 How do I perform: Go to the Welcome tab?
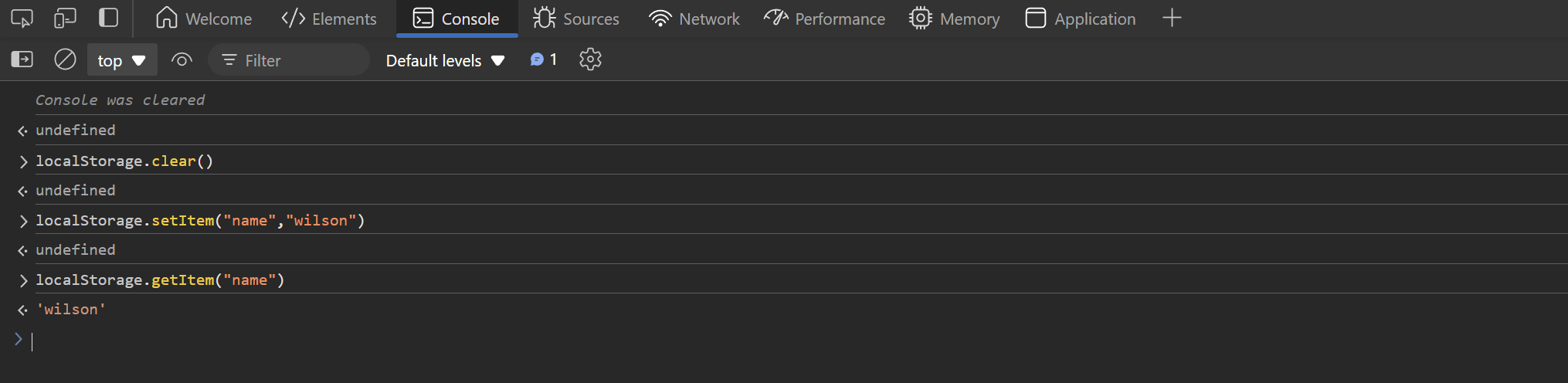(204, 19)
